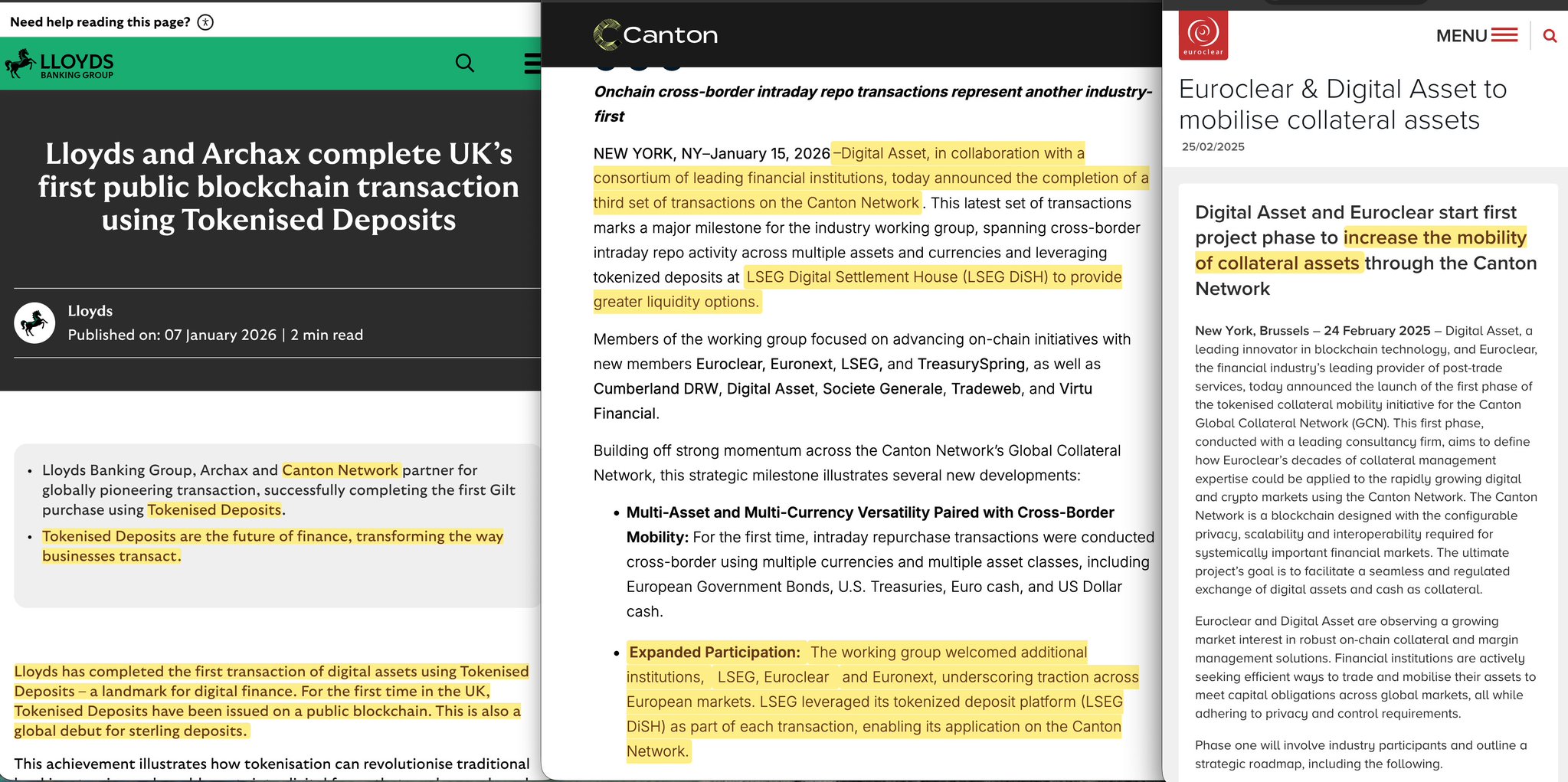
Task: Open the Euroclear MENU
Action: (x=1477, y=35)
